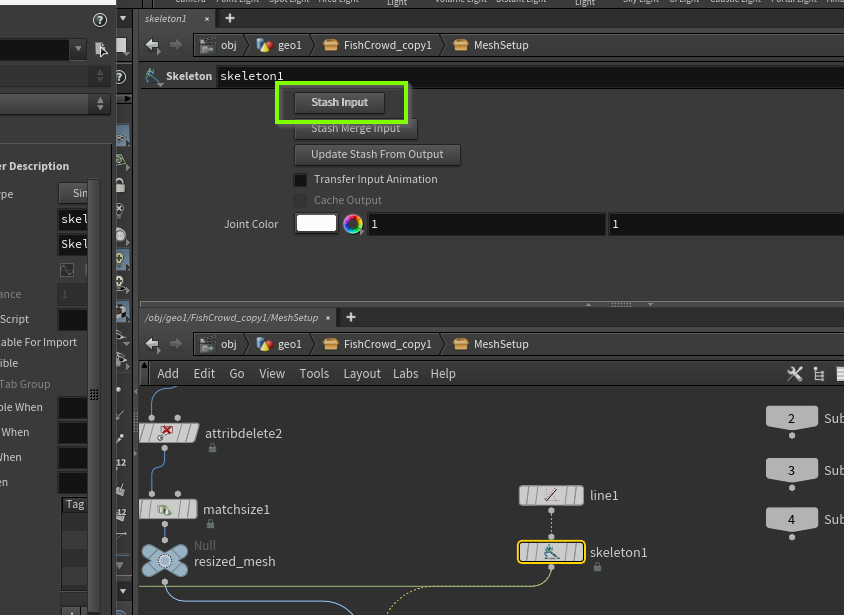
Task: Go back in the network editor path
Action: click(x=152, y=344)
